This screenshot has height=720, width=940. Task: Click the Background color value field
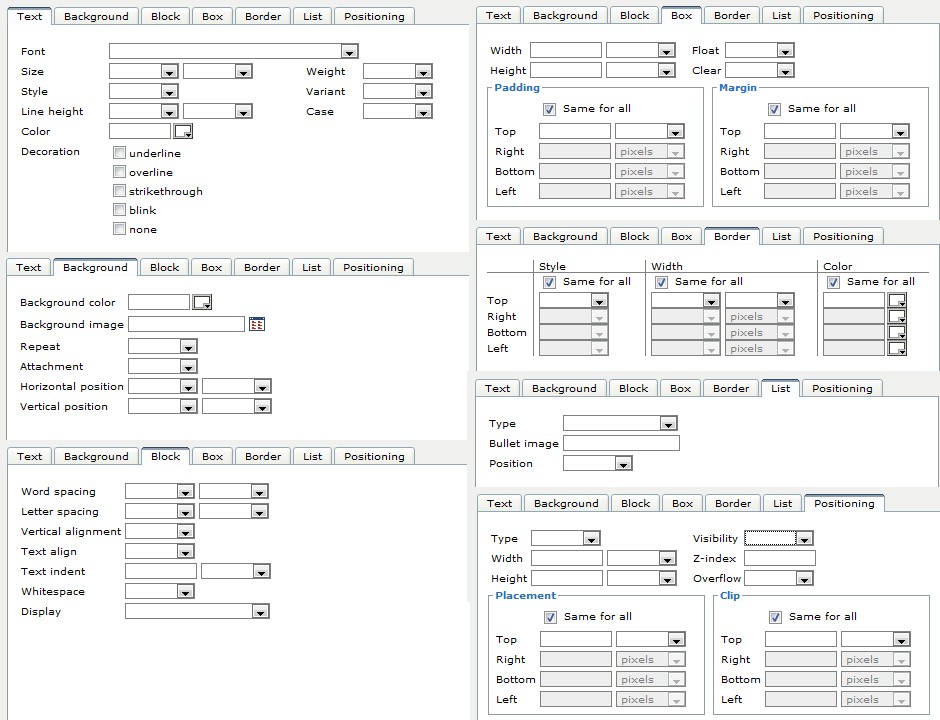(159, 302)
